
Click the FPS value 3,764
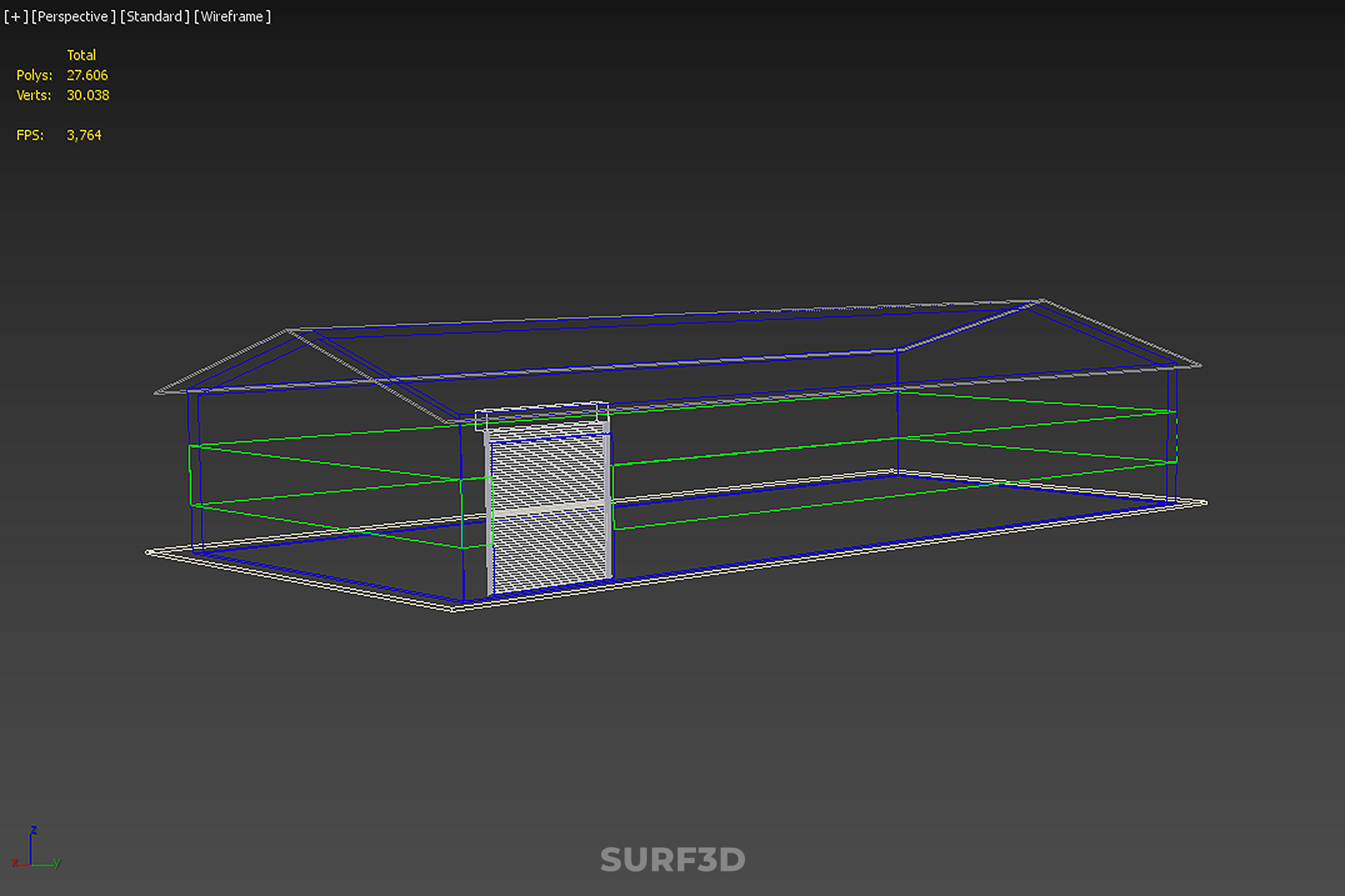coord(83,135)
